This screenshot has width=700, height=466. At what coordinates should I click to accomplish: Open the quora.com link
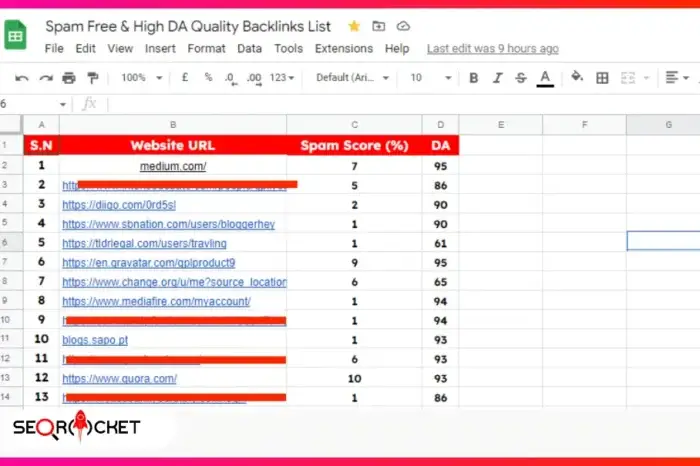120,379
